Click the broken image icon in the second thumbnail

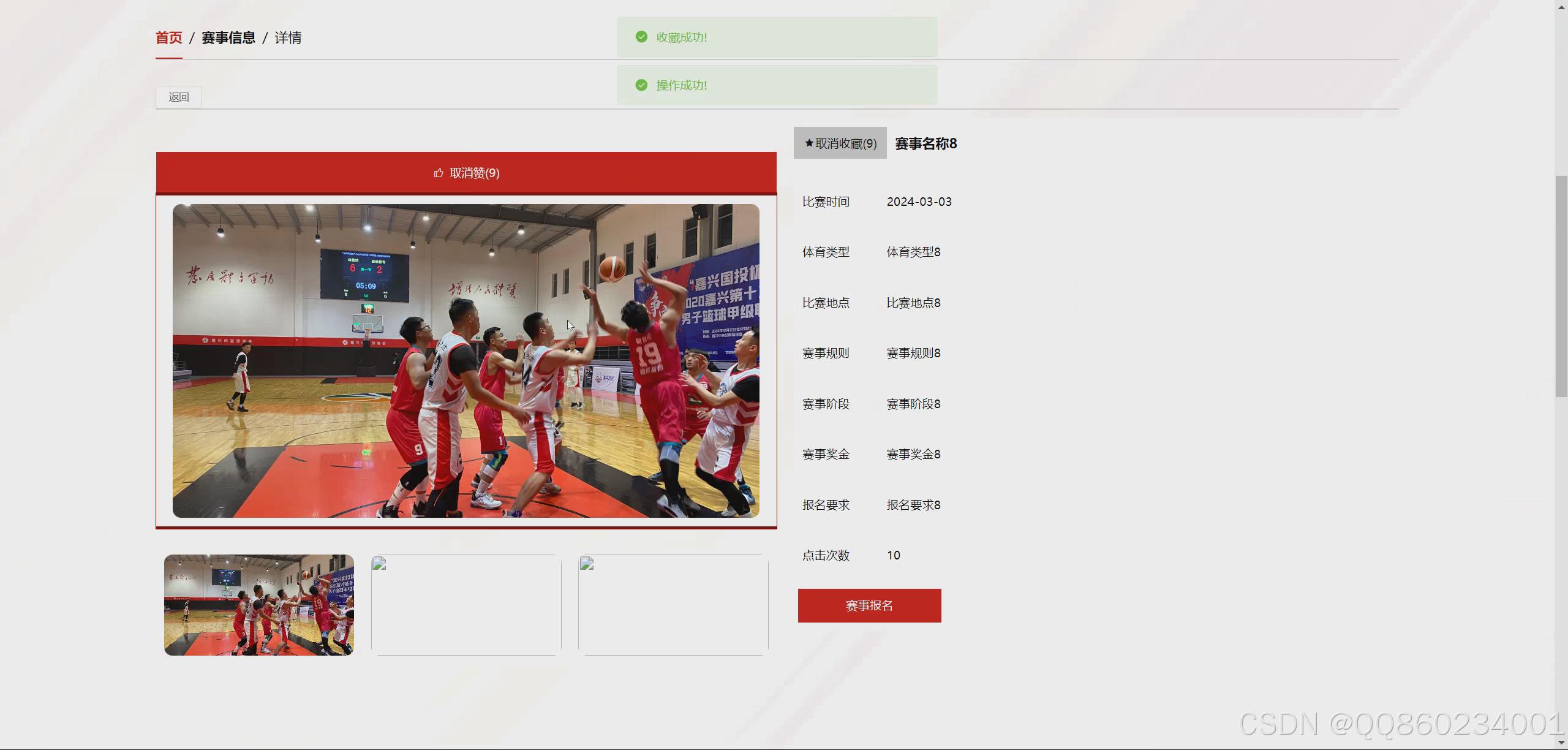[379, 564]
